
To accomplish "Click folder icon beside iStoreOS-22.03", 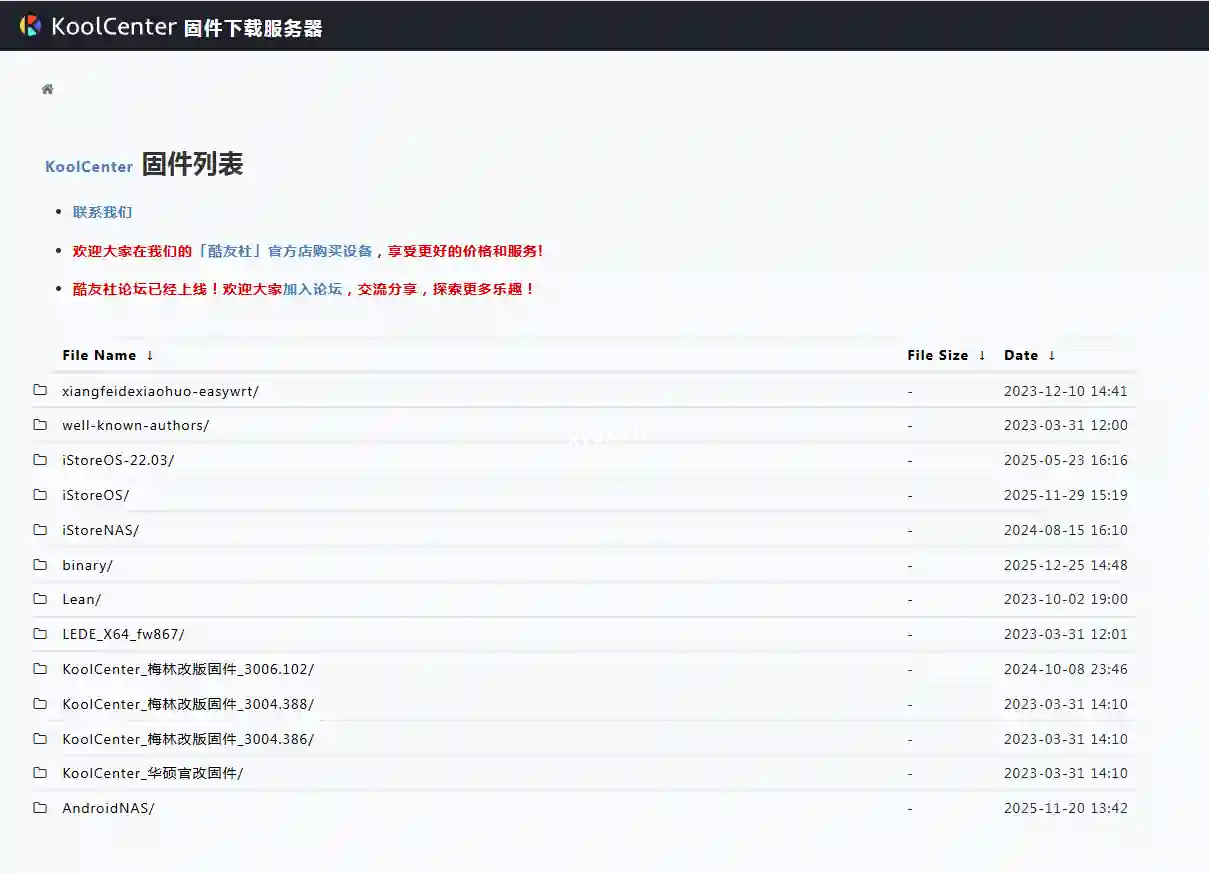I will [x=40, y=460].
